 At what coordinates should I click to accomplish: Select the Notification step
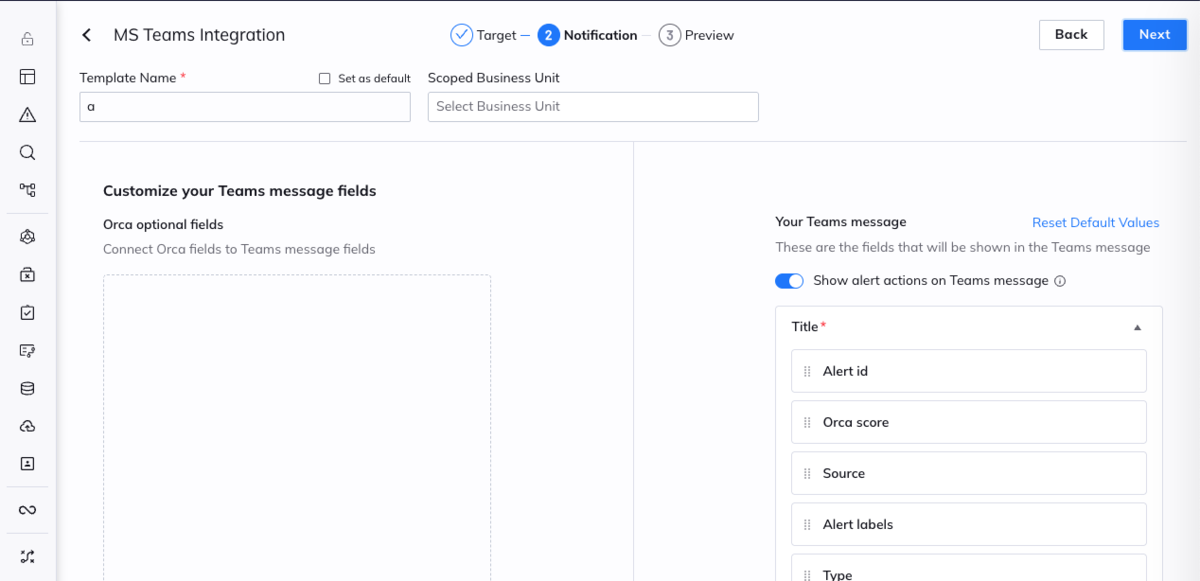(587, 35)
